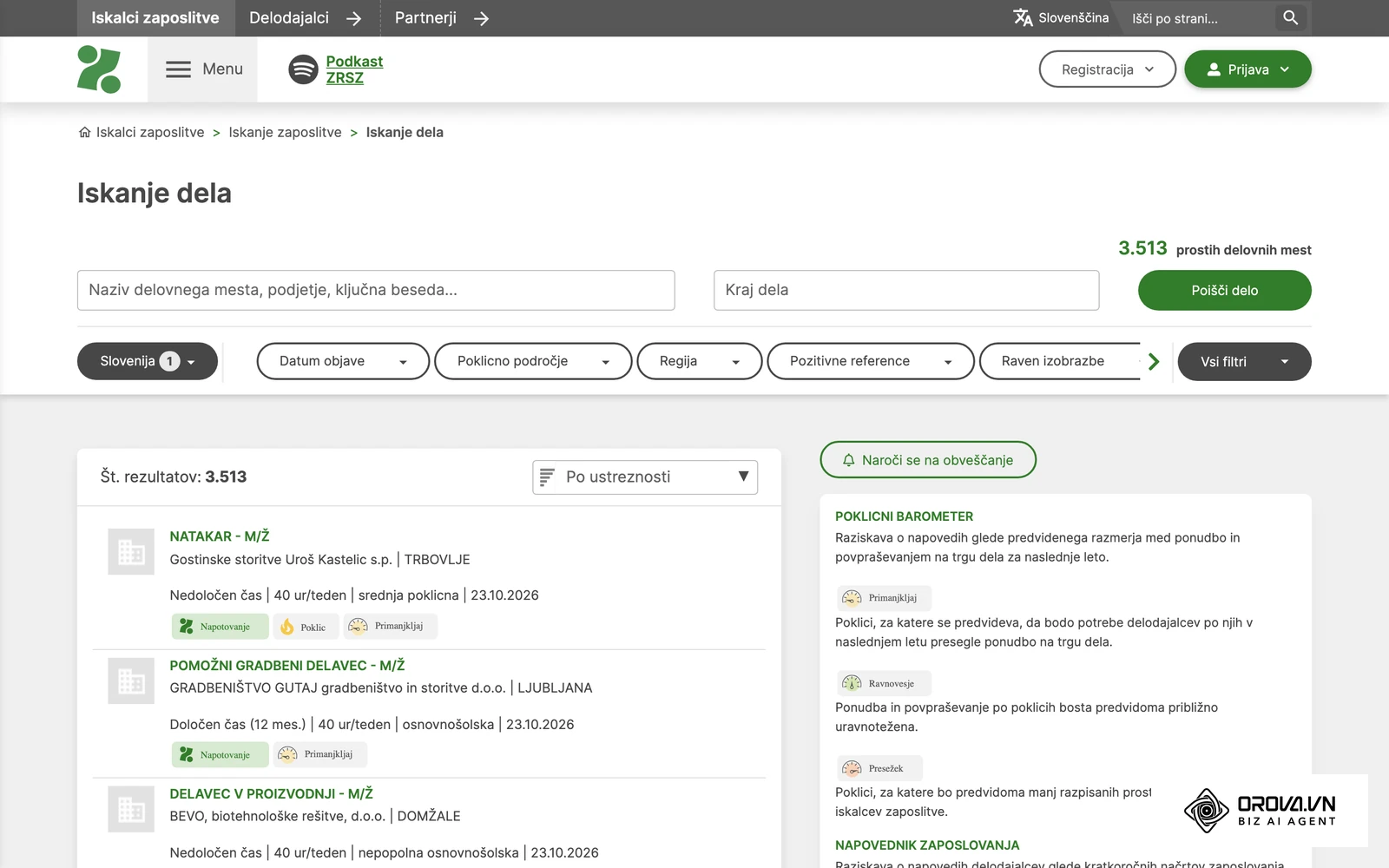This screenshot has width=1389, height=868.
Task: Click Primanjkljaj badge in Poklicni barometer
Action: 884,598
